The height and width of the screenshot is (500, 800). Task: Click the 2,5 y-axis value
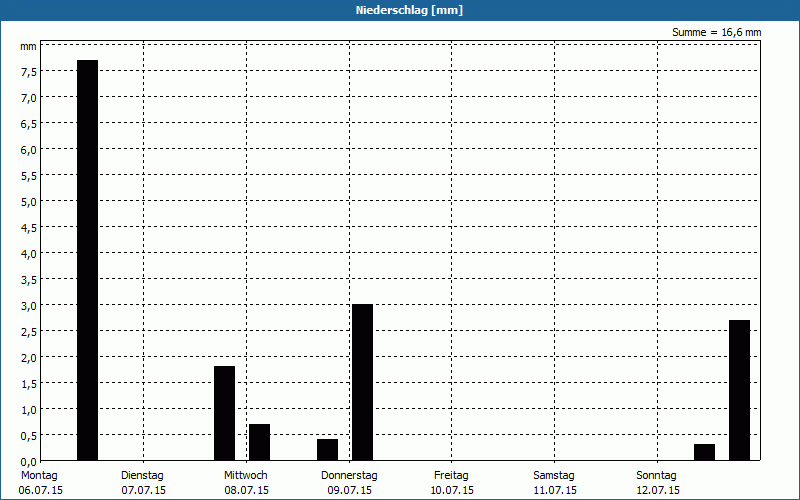(x=29, y=333)
